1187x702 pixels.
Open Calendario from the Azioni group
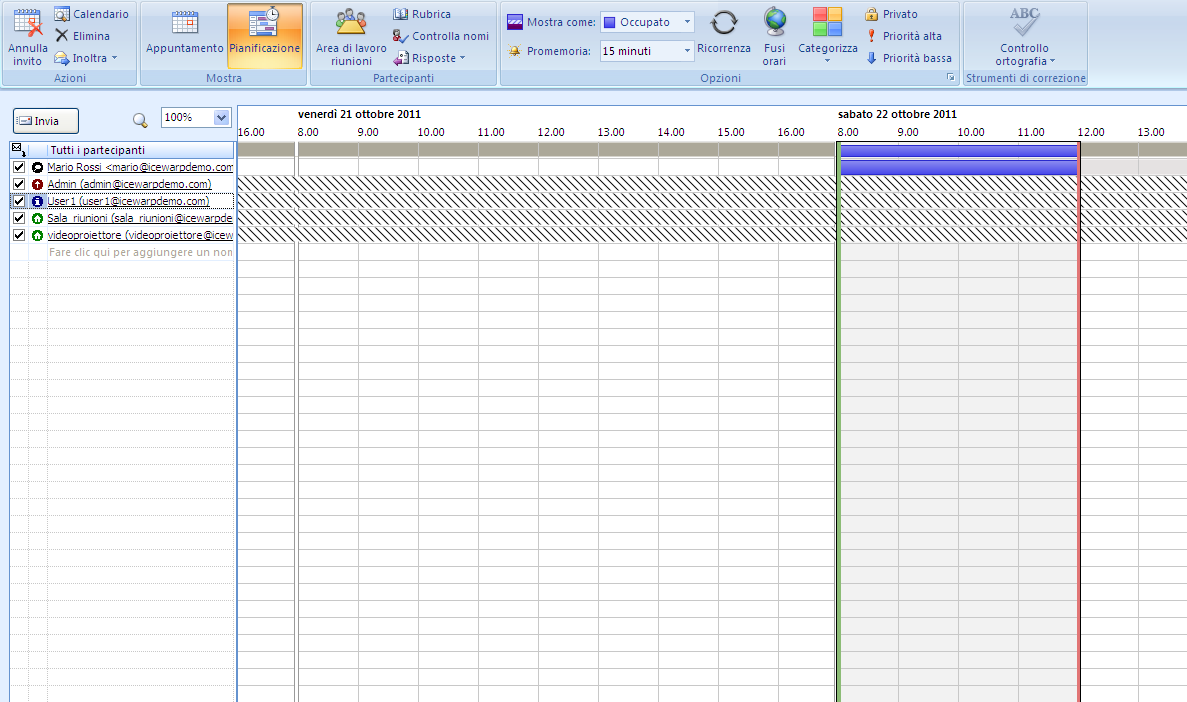[x=92, y=14]
